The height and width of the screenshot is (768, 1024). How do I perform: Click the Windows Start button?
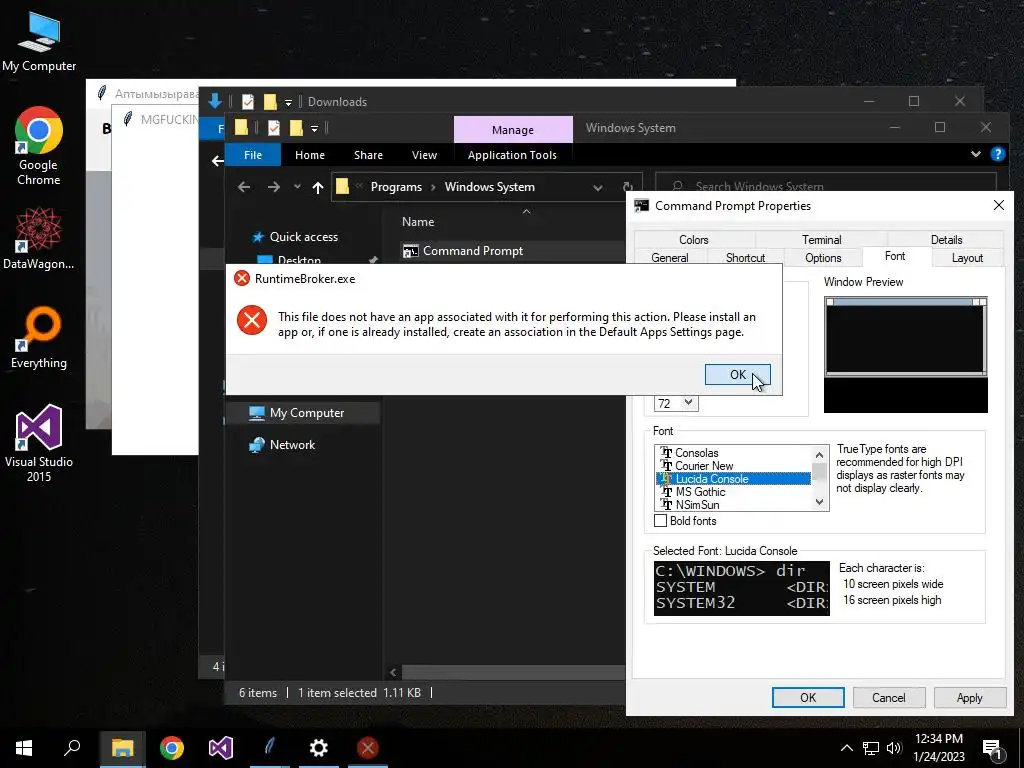tap(24, 748)
